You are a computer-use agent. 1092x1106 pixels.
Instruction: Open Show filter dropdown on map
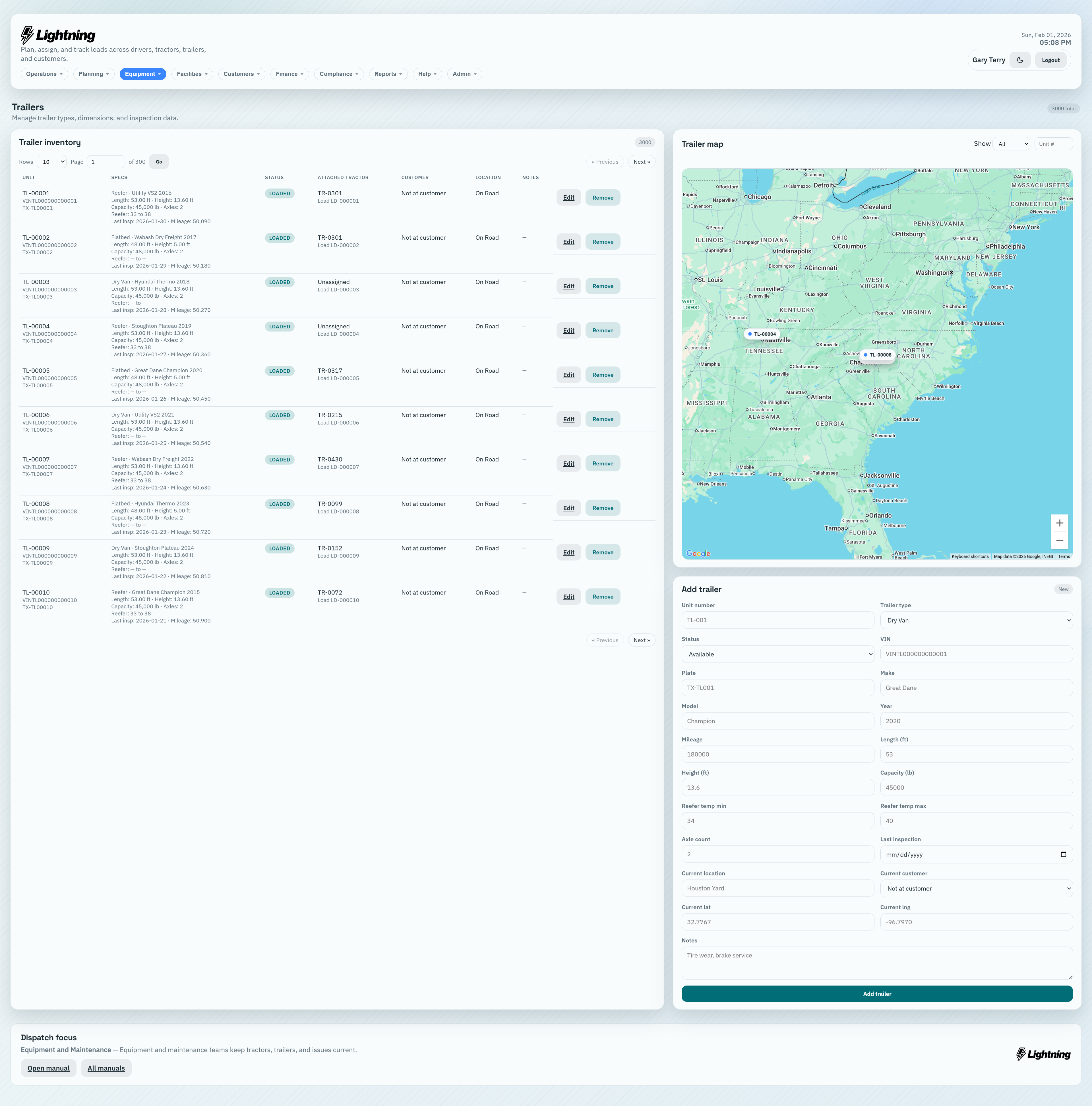[x=1011, y=144]
